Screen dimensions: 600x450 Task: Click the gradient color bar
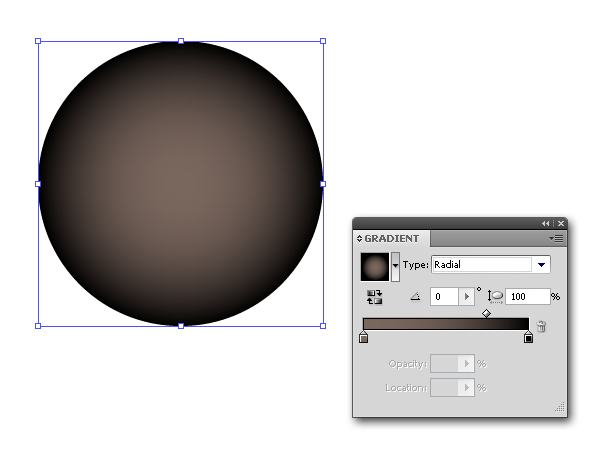tap(446, 324)
